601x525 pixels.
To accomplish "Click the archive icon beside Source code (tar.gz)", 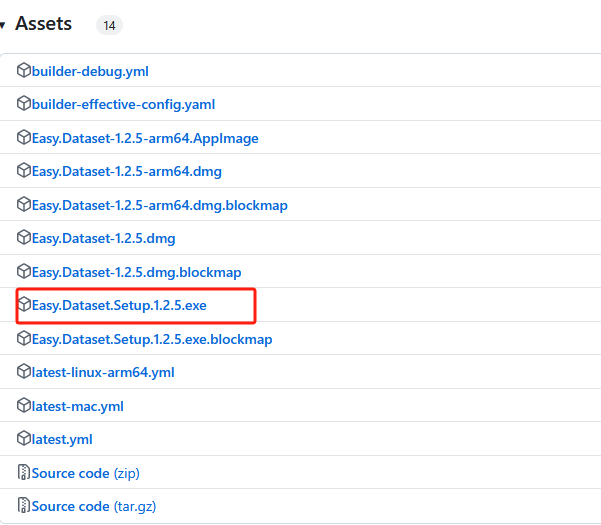I will 24,505.
